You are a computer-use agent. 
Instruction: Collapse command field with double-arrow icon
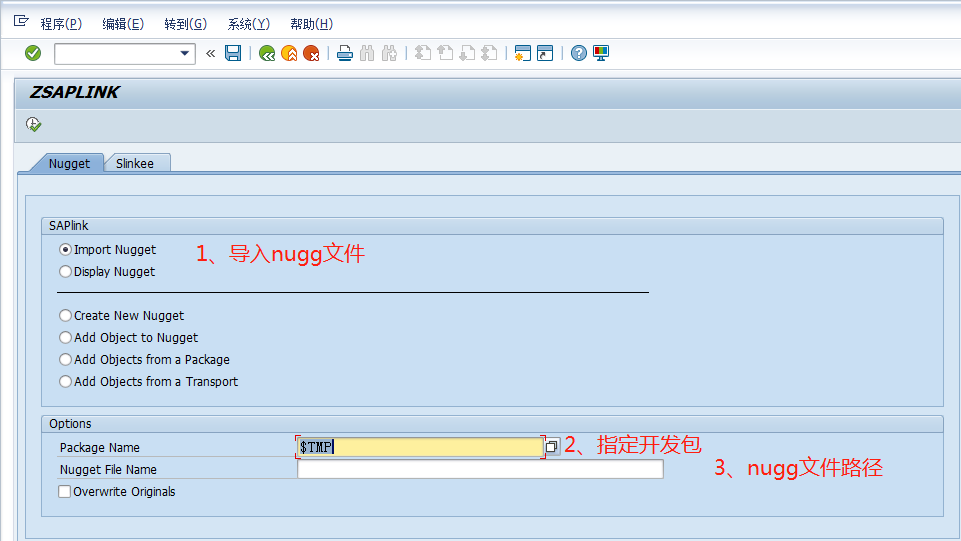210,53
